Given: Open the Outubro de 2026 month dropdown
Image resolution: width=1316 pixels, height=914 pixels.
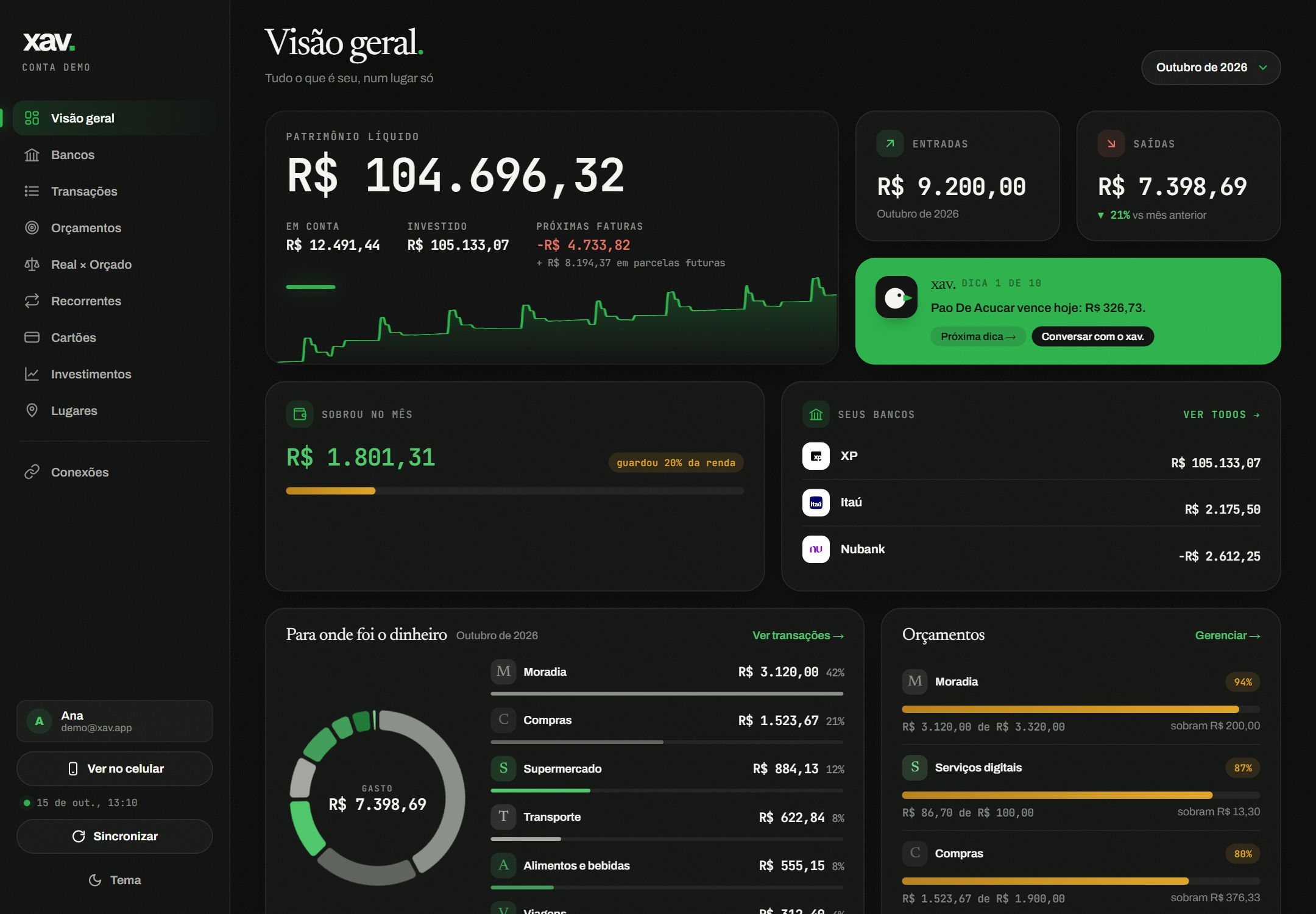Looking at the screenshot, I should point(1211,68).
